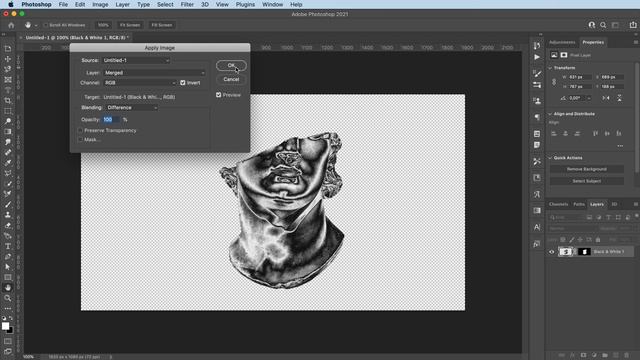The height and width of the screenshot is (360, 640).
Task: Click the trash delete layer icon
Action: click(x=627, y=356)
